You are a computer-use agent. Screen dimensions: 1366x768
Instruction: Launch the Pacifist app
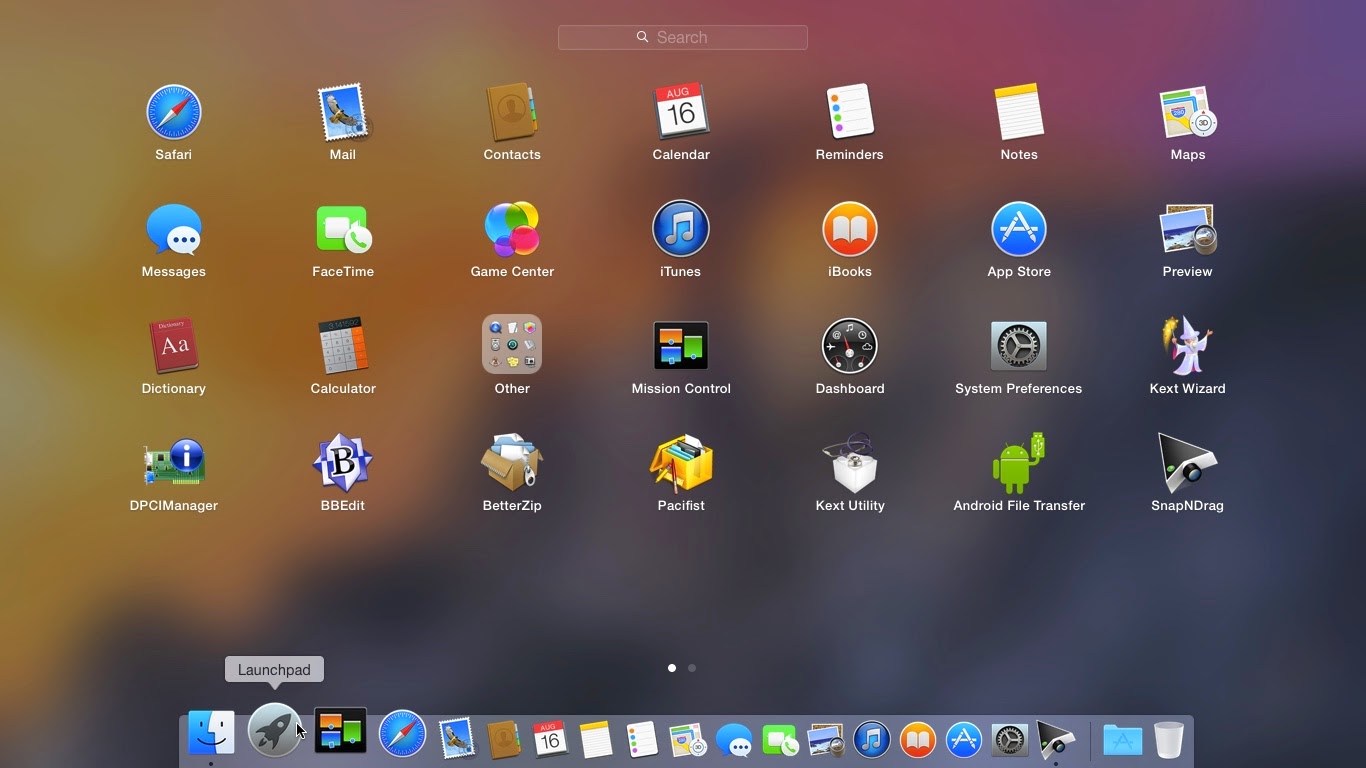681,463
